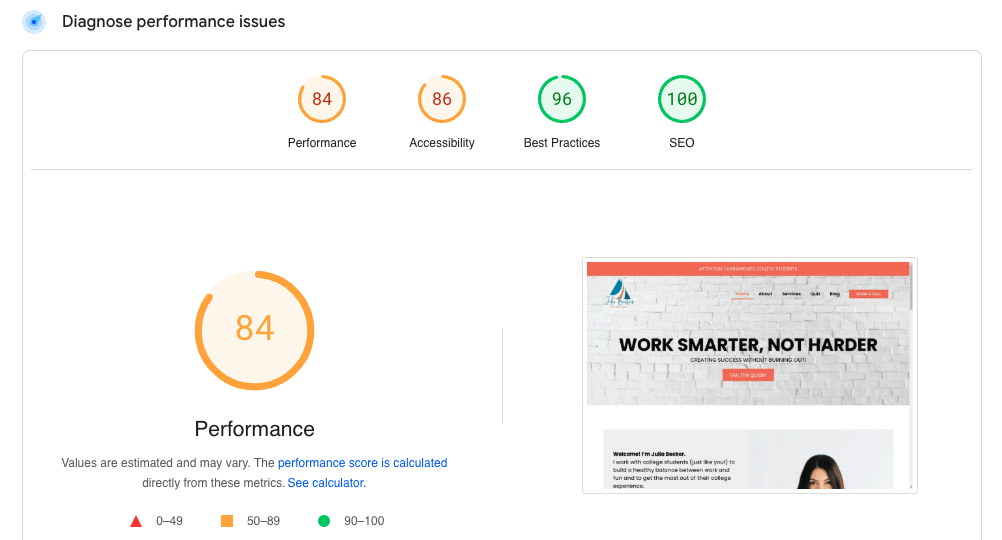The height and width of the screenshot is (540, 1002).
Task: Click the green circle 90–100 legend icon
Action: [324, 521]
